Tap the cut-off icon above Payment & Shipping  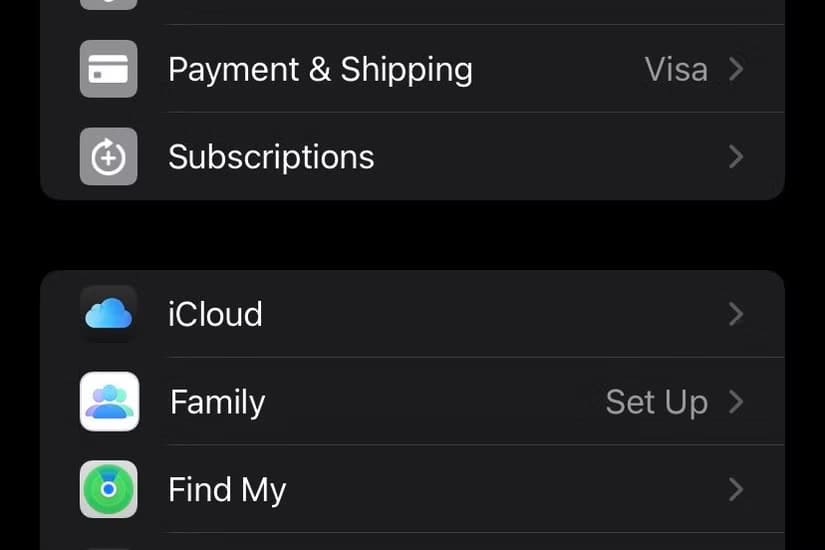(x=108, y=5)
